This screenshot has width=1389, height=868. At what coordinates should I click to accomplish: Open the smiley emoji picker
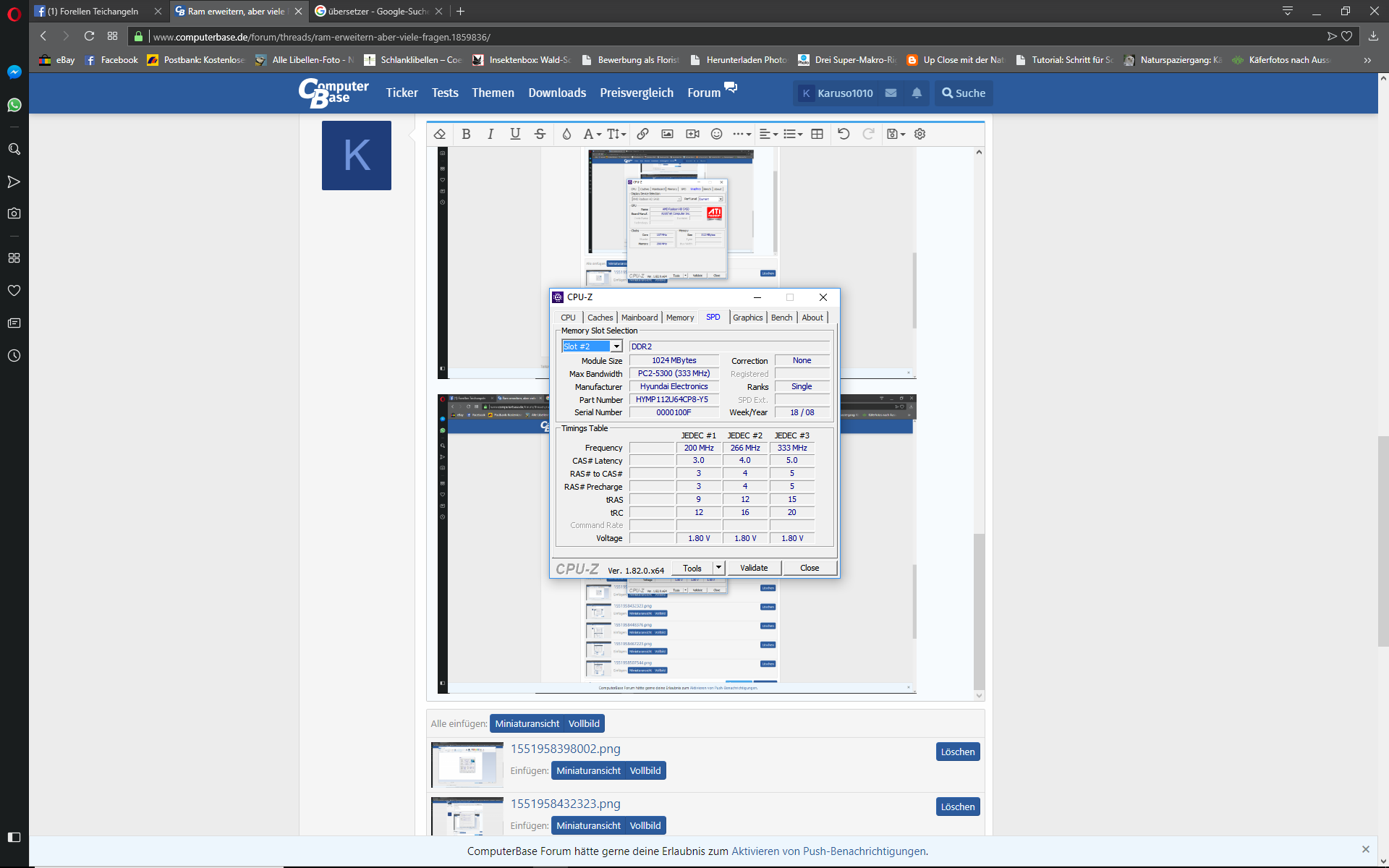click(x=716, y=134)
